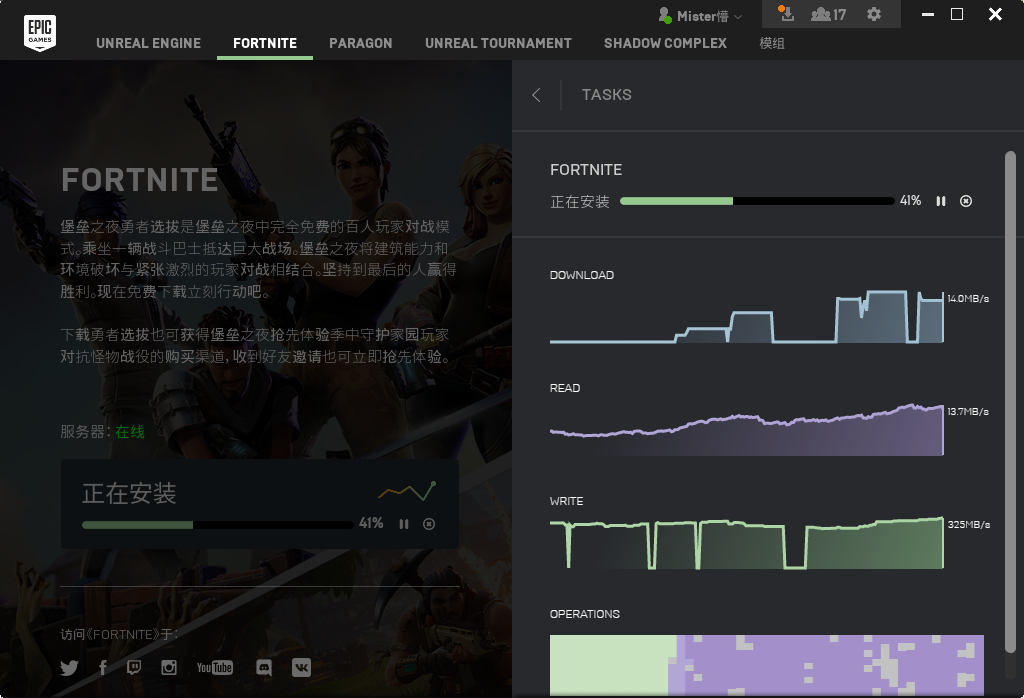Open Fortnite Discord server icon

click(264, 667)
